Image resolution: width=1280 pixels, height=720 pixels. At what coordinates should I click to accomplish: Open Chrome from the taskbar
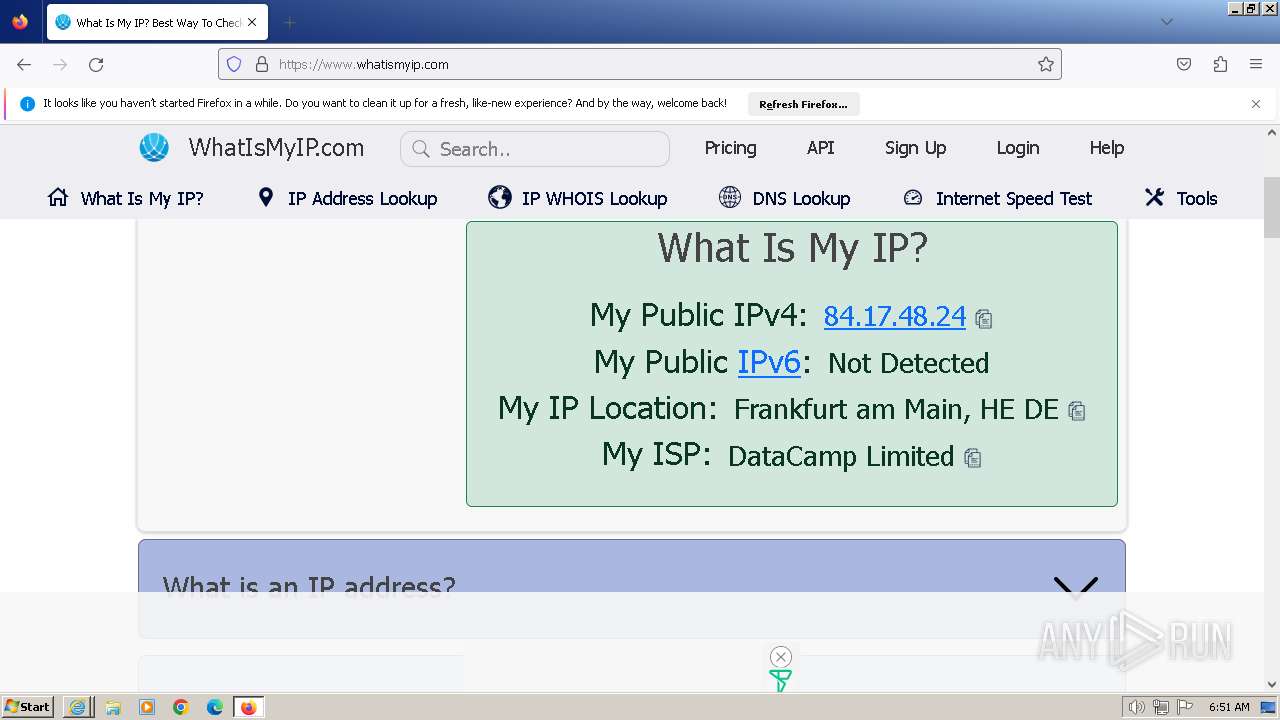coord(181,707)
